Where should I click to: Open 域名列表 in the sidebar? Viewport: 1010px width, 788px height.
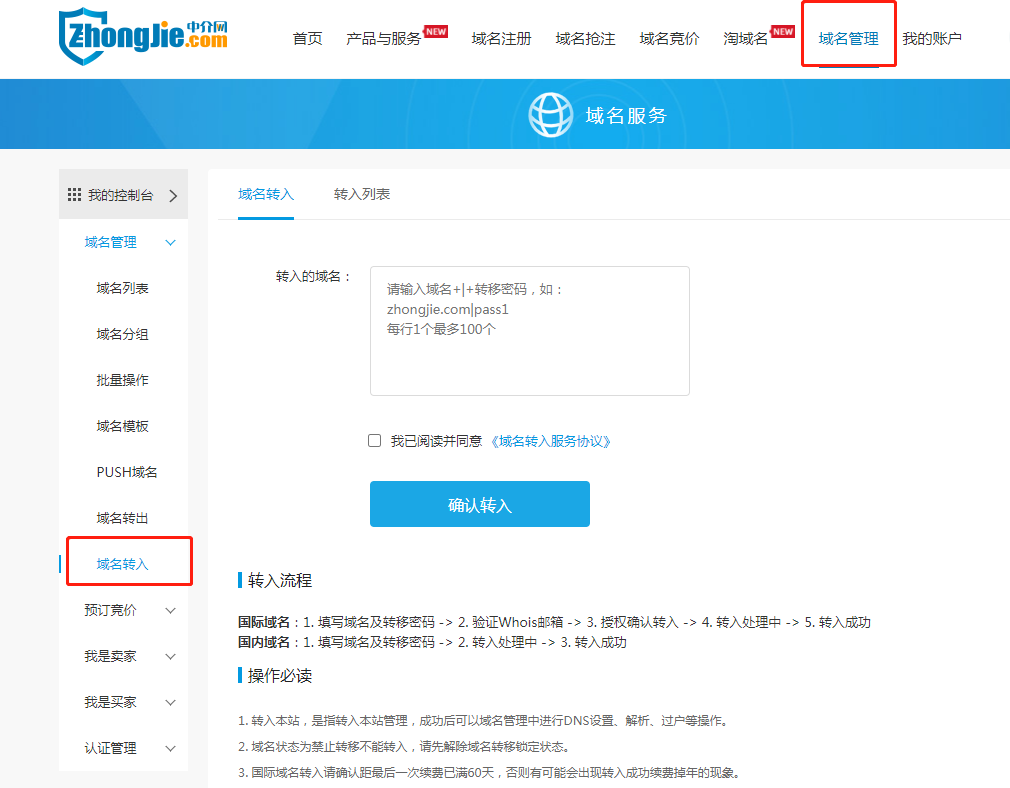(x=122, y=288)
